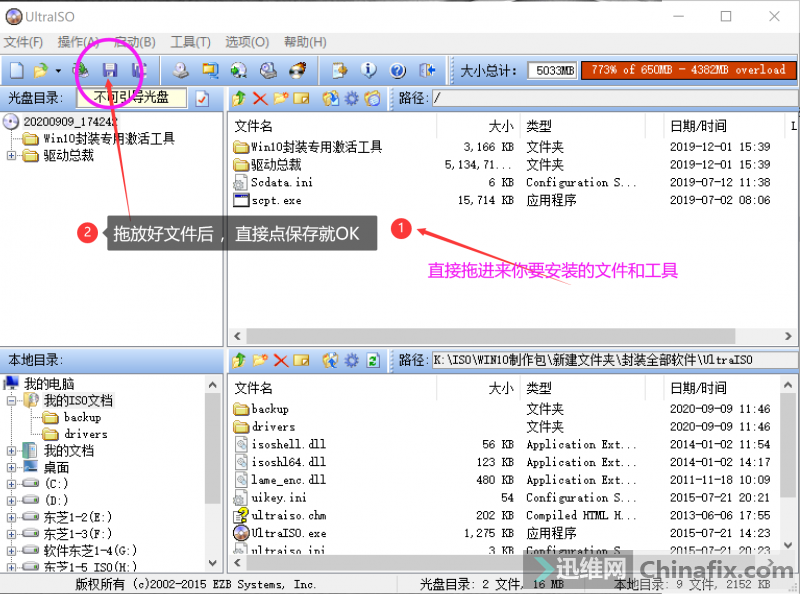
Task: Expand the 我的文档 tree node
Action: [11, 451]
